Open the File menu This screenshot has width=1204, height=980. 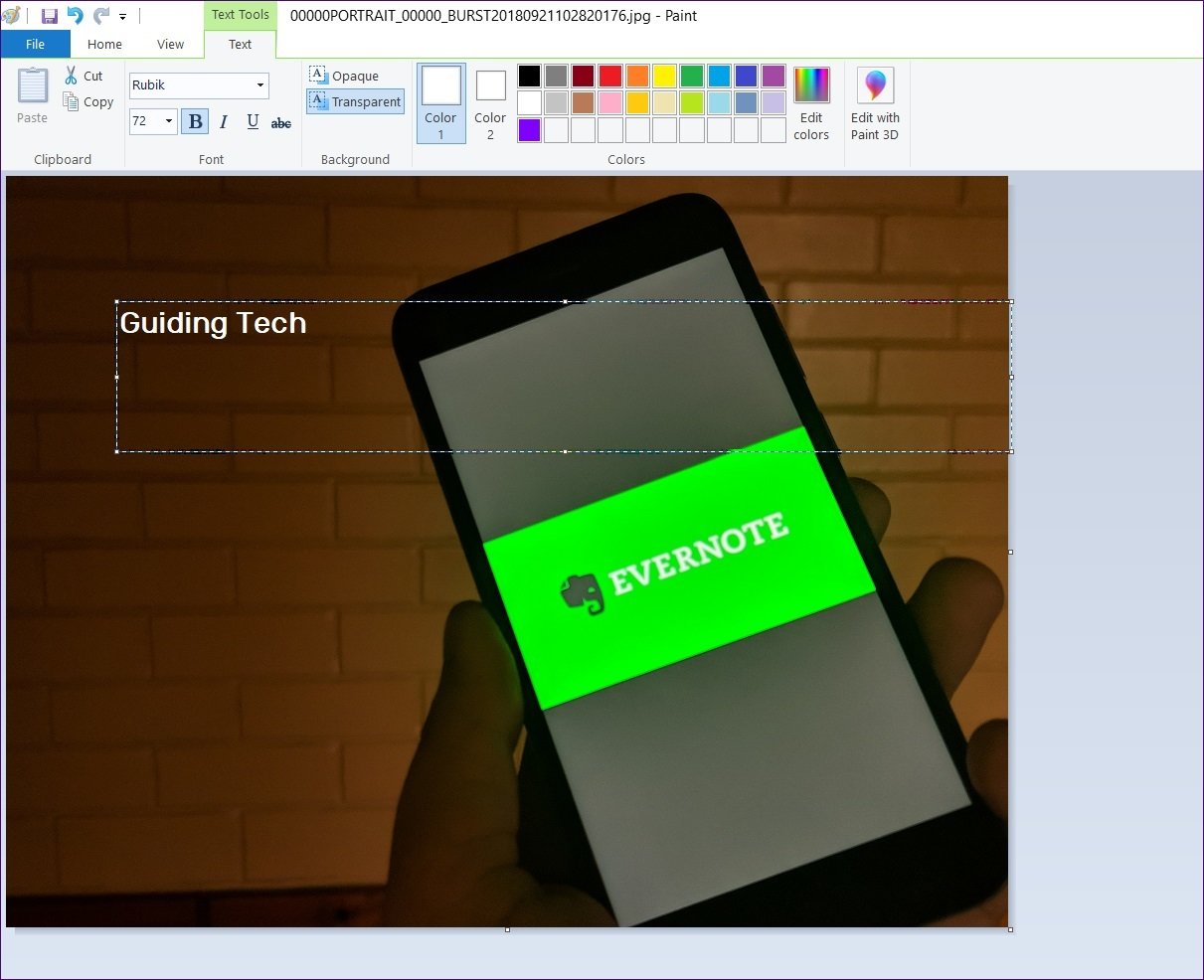35,44
